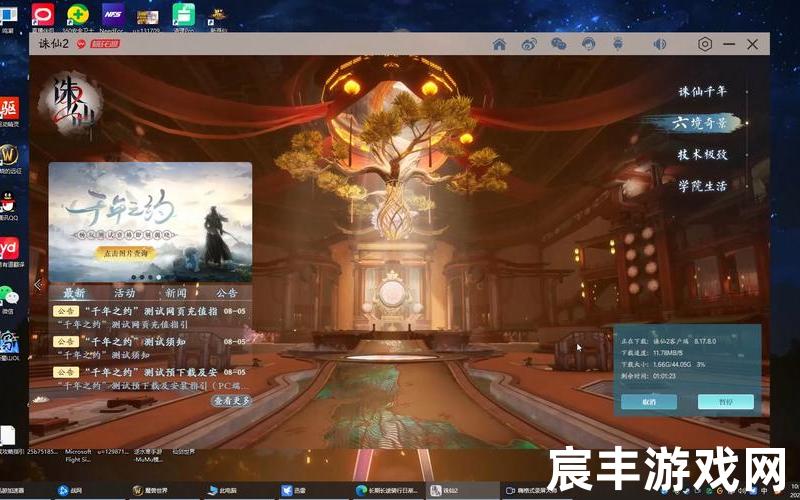Click the 诛仙 ink logo
800x500 pixels.
point(71,103)
